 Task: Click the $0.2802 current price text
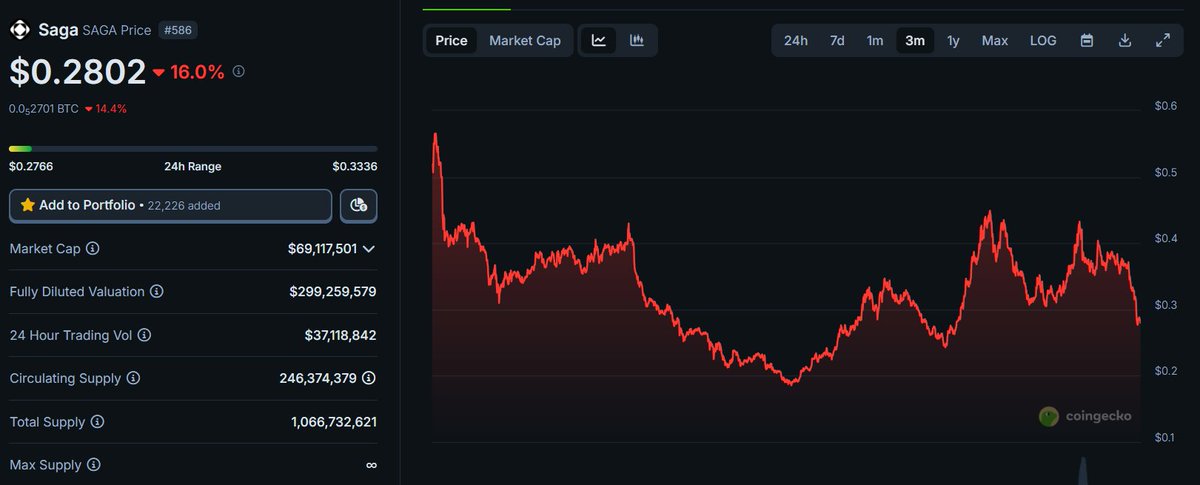(x=76, y=72)
